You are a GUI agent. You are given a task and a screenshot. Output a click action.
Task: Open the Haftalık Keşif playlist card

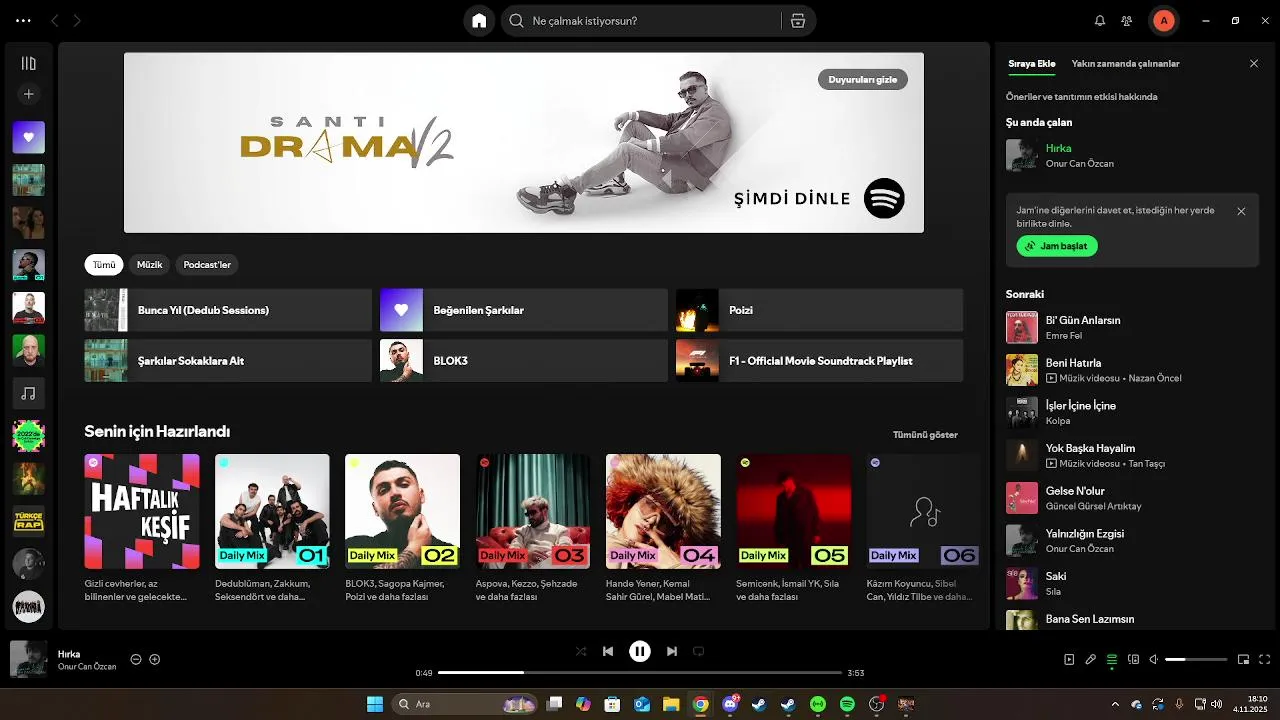click(x=142, y=529)
